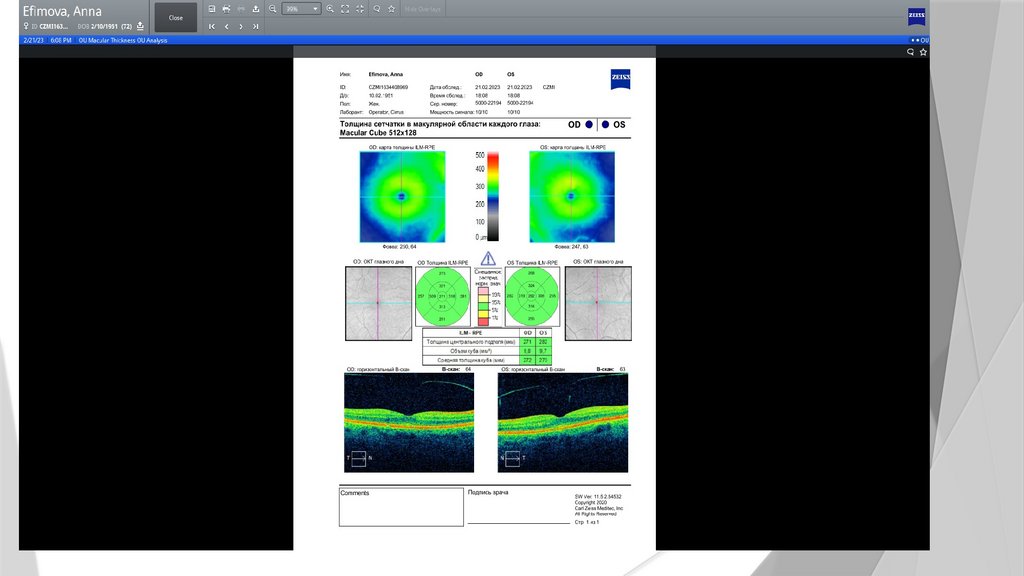Save the report with the save icon
This screenshot has width=1024, height=576.
(212, 9)
